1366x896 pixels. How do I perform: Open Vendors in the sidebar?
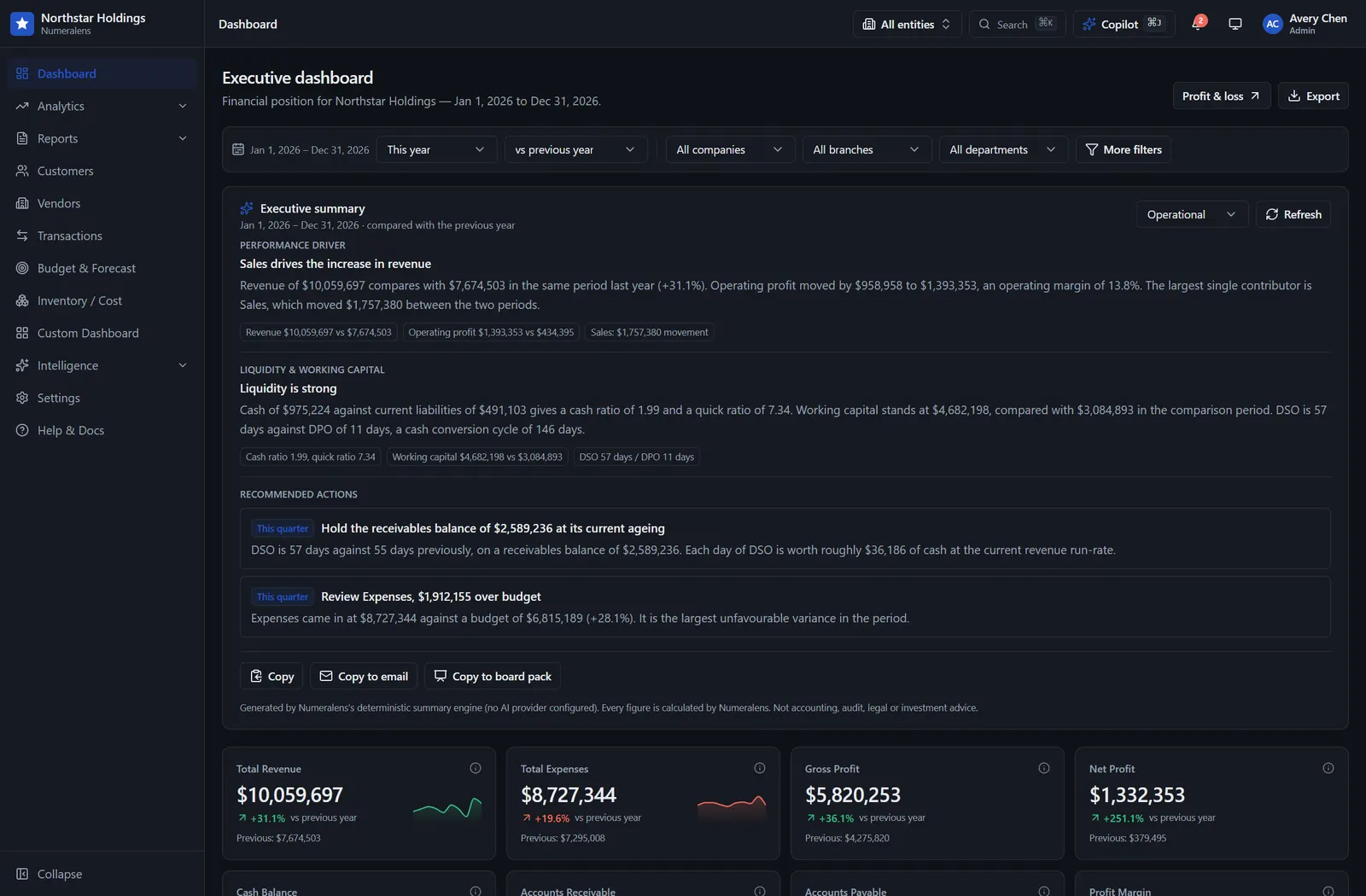[x=102, y=203]
